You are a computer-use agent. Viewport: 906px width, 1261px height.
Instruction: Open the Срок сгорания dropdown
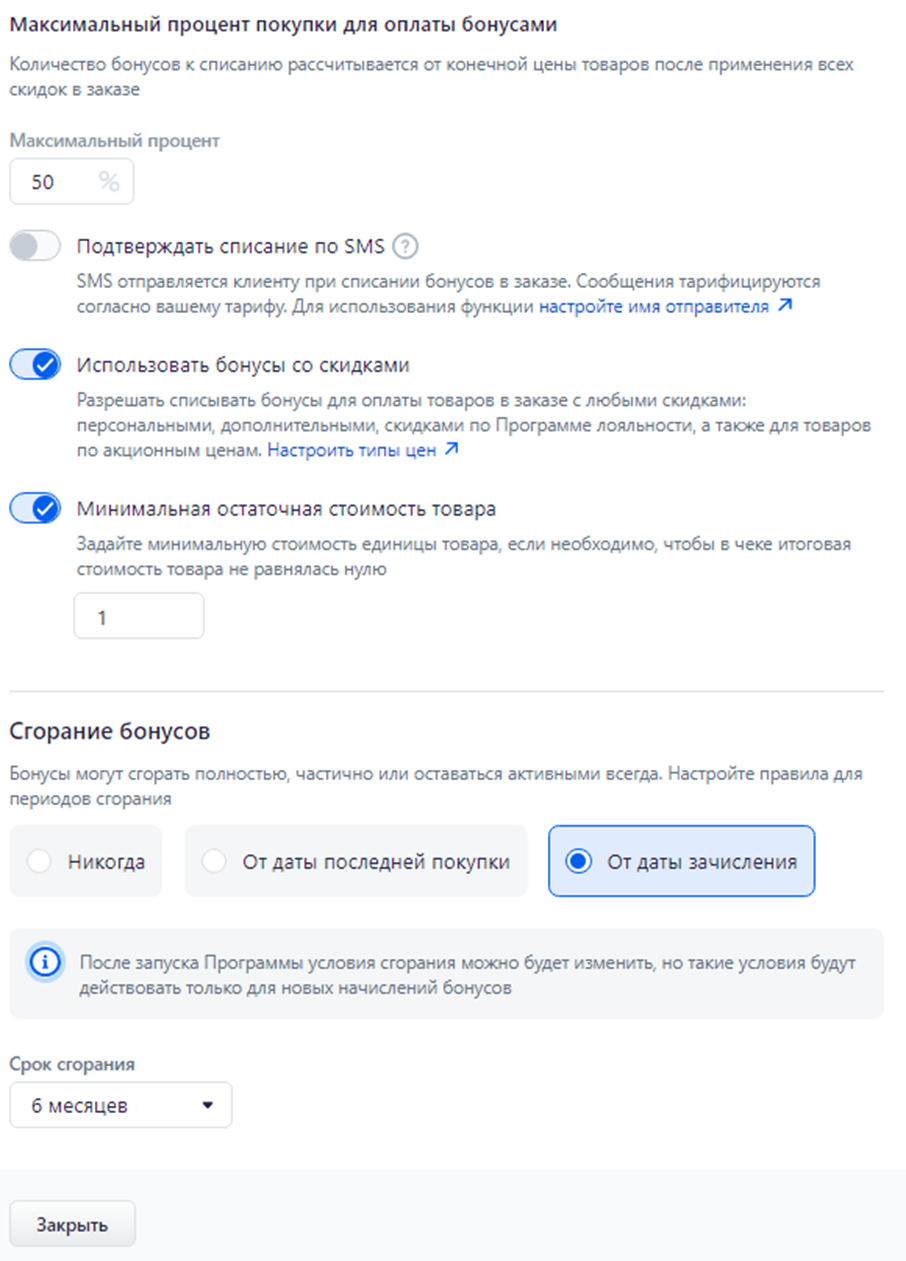pos(121,1105)
